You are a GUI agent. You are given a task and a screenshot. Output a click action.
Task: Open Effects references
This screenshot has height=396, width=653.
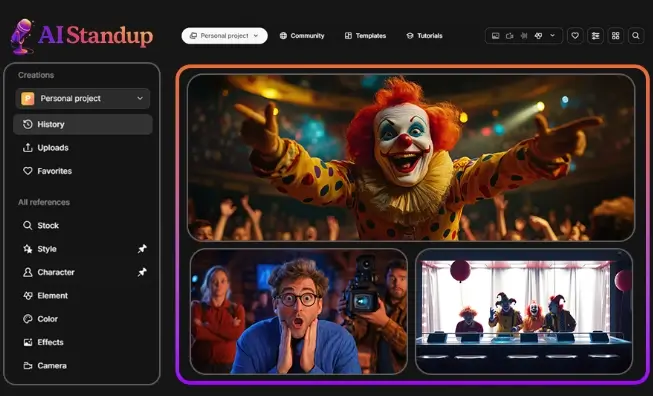tap(83, 342)
